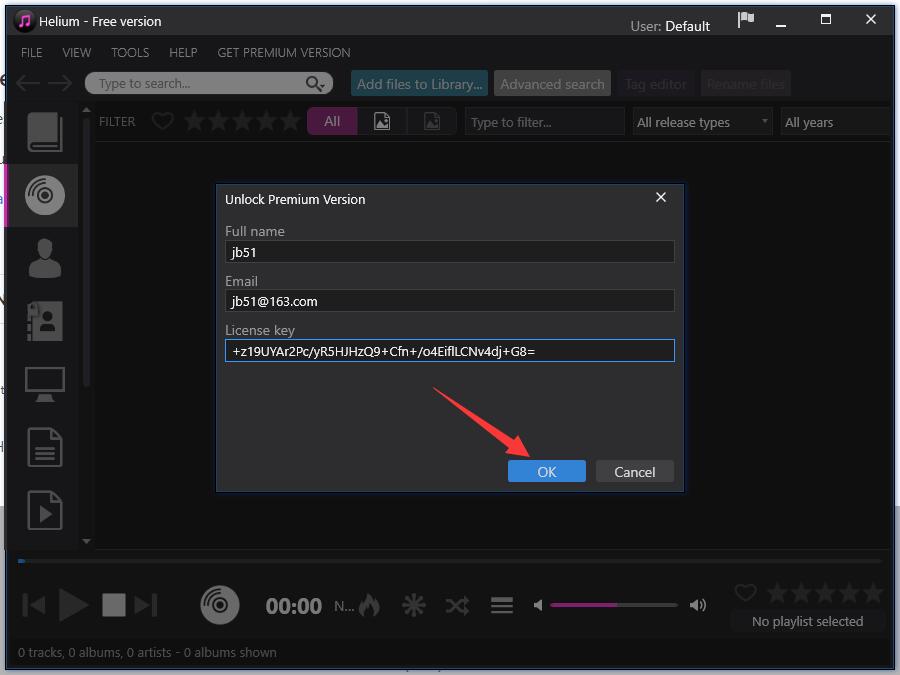Open All years dropdown
Image resolution: width=900 pixels, height=675 pixels.
click(835, 122)
